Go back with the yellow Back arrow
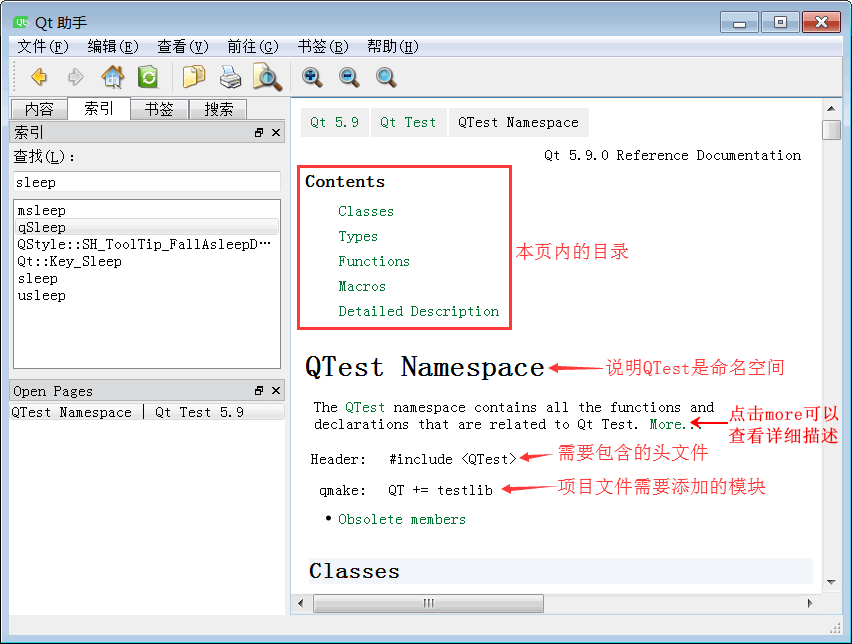The height and width of the screenshot is (644, 852). pyautogui.click(x=39, y=77)
